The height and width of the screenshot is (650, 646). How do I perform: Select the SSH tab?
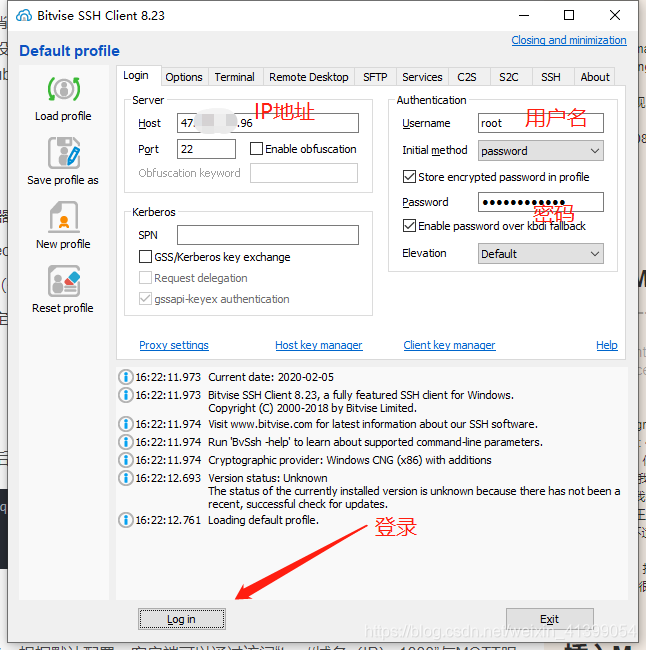(x=551, y=77)
